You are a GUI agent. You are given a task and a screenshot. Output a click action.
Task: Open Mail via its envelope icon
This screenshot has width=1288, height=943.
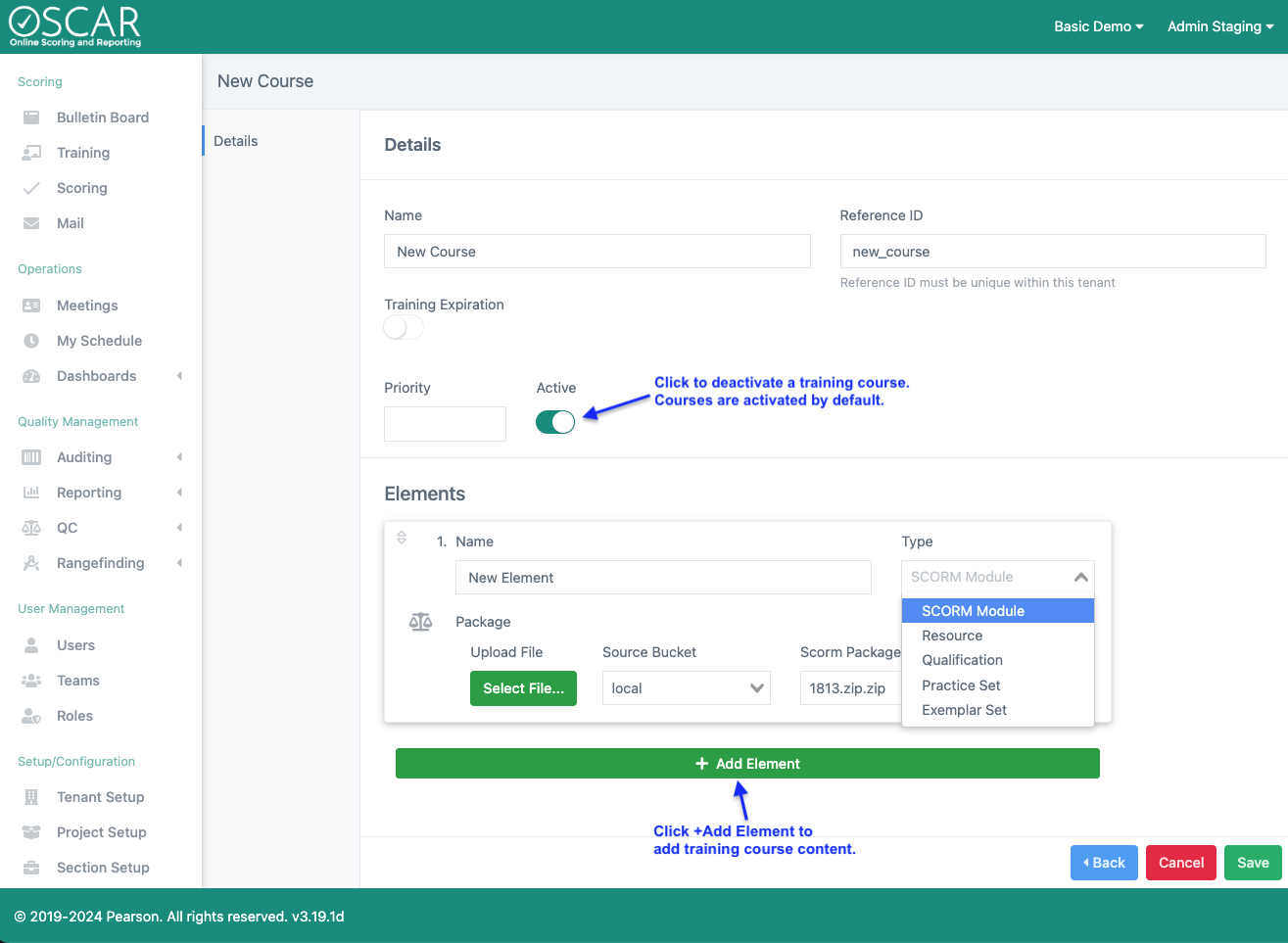[x=31, y=223]
